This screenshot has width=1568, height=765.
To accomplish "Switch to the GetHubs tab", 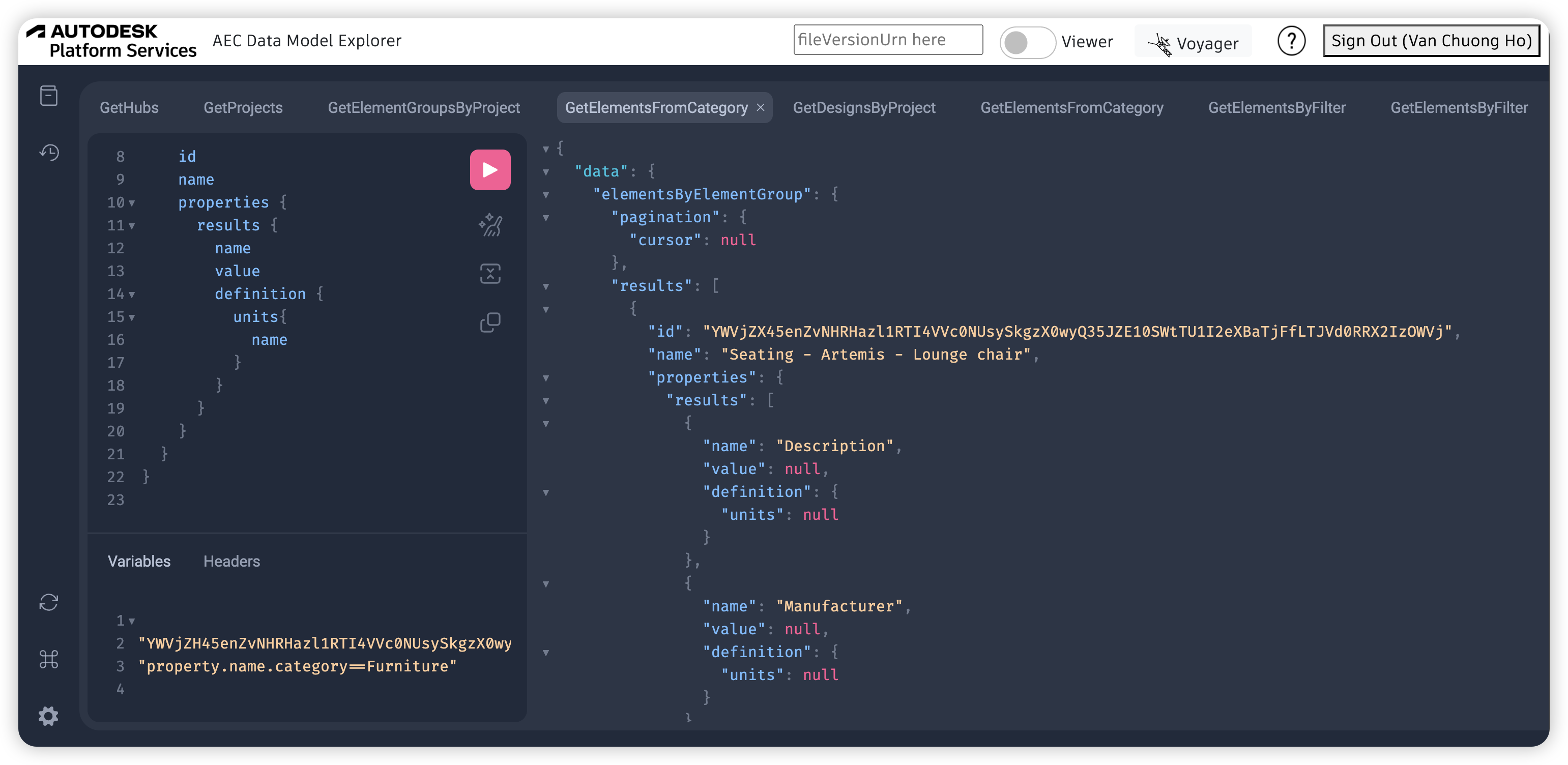I will coord(129,108).
